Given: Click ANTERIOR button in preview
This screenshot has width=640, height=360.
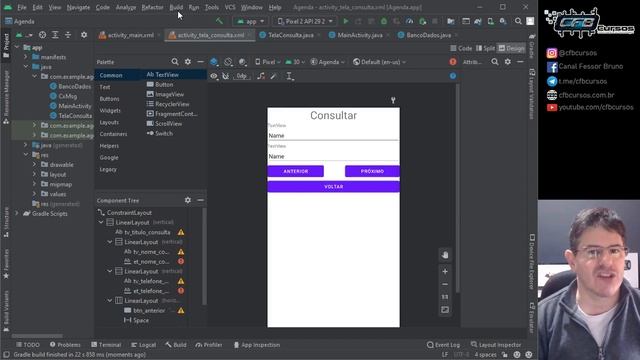Looking at the screenshot, I should pos(296,171).
